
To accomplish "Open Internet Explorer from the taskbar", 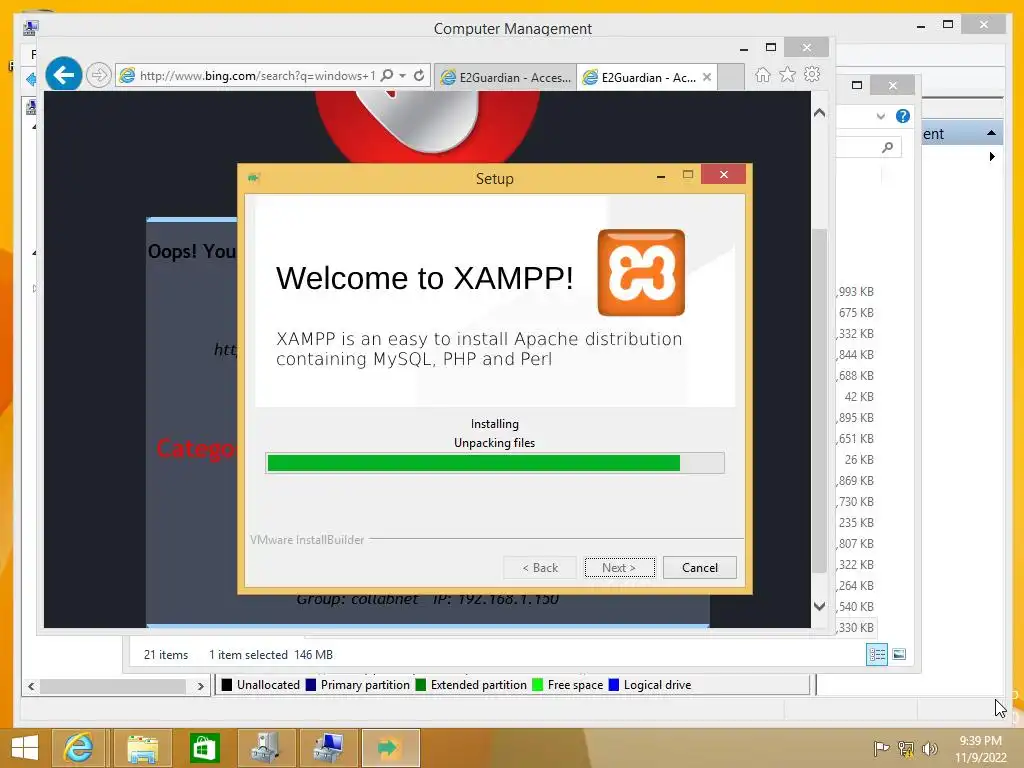I will coord(78,748).
